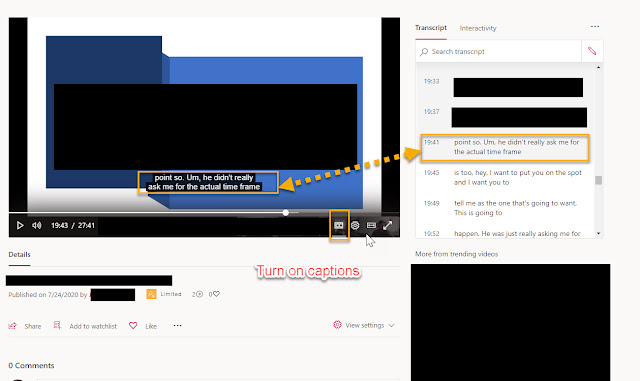Open the Details tab

pyautogui.click(x=19, y=254)
